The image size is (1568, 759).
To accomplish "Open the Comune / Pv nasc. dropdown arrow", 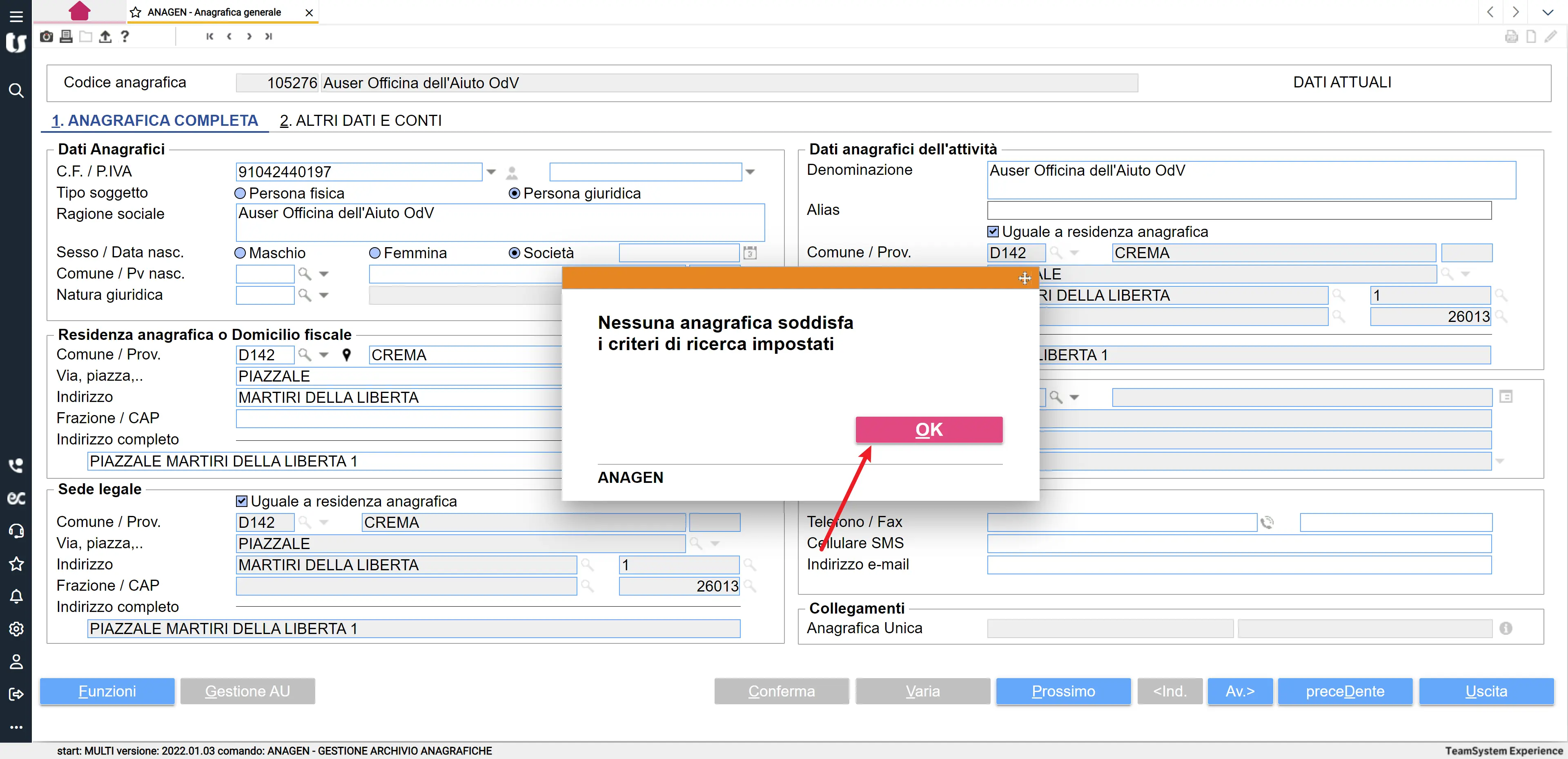I will [x=324, y=274].
